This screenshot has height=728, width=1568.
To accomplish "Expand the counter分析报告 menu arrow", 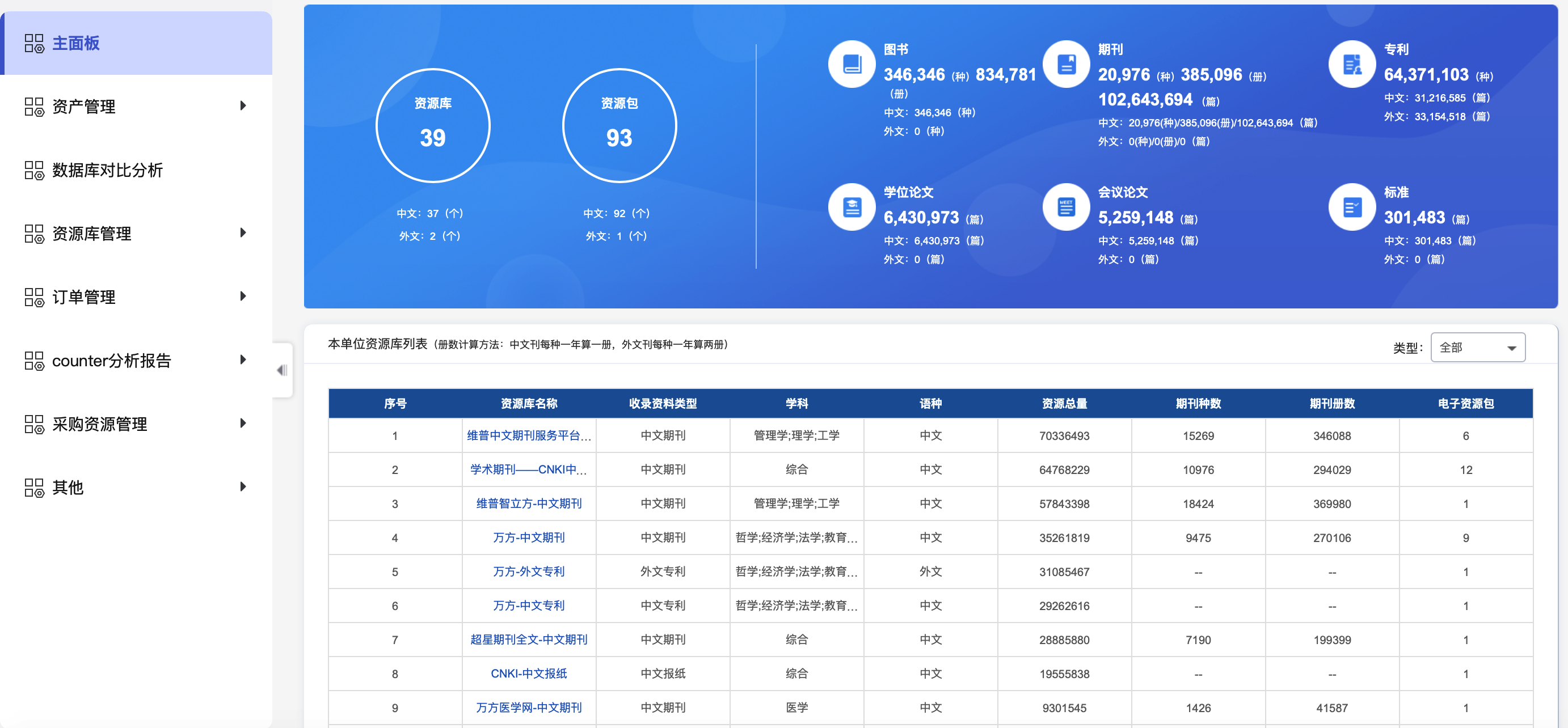I will (243, 360).
